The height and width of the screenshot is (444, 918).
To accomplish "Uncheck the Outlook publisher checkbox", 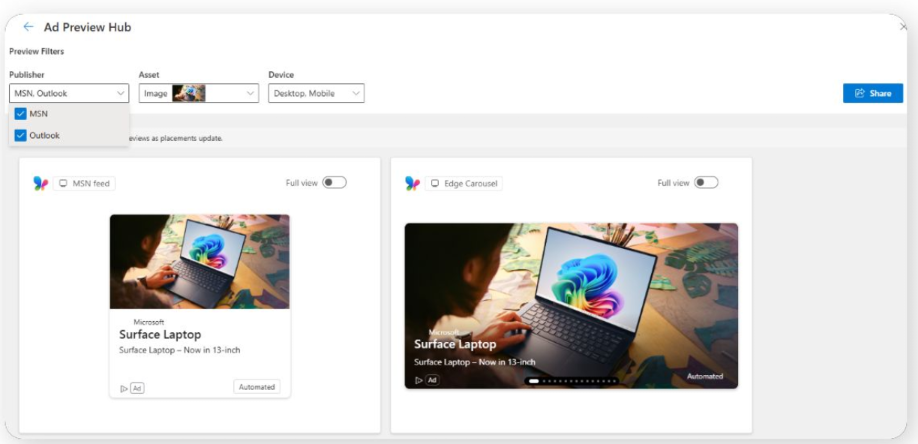I will (21, 135).
